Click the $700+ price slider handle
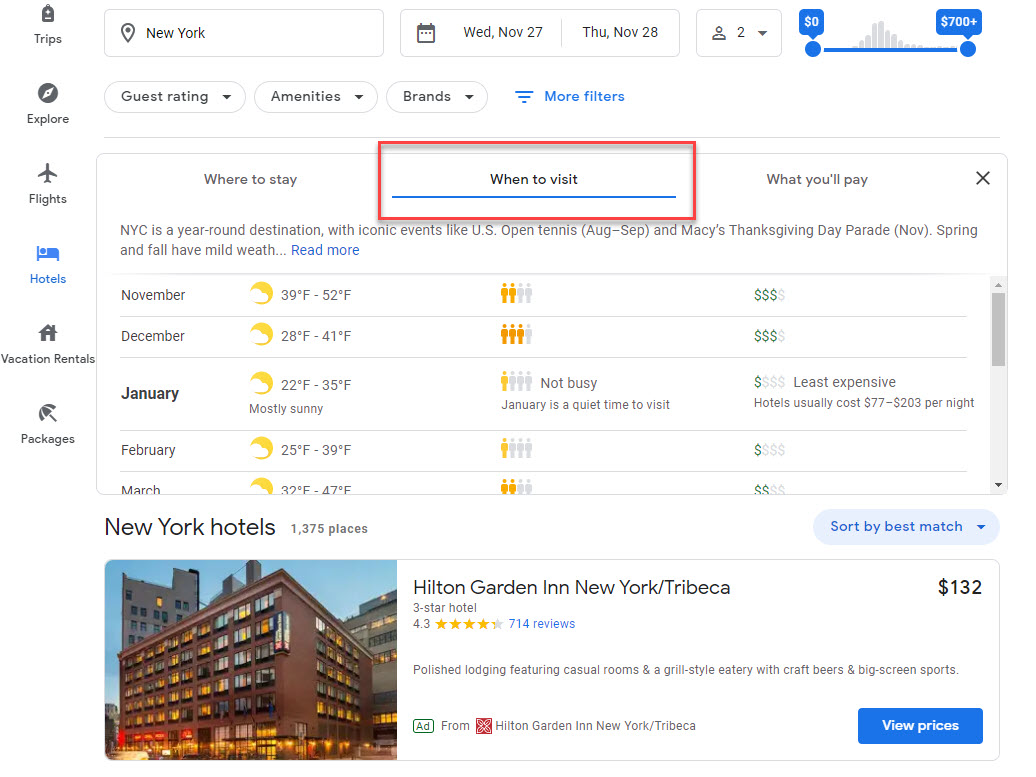The image size is (1036, 777). click(x=967, y=49)
